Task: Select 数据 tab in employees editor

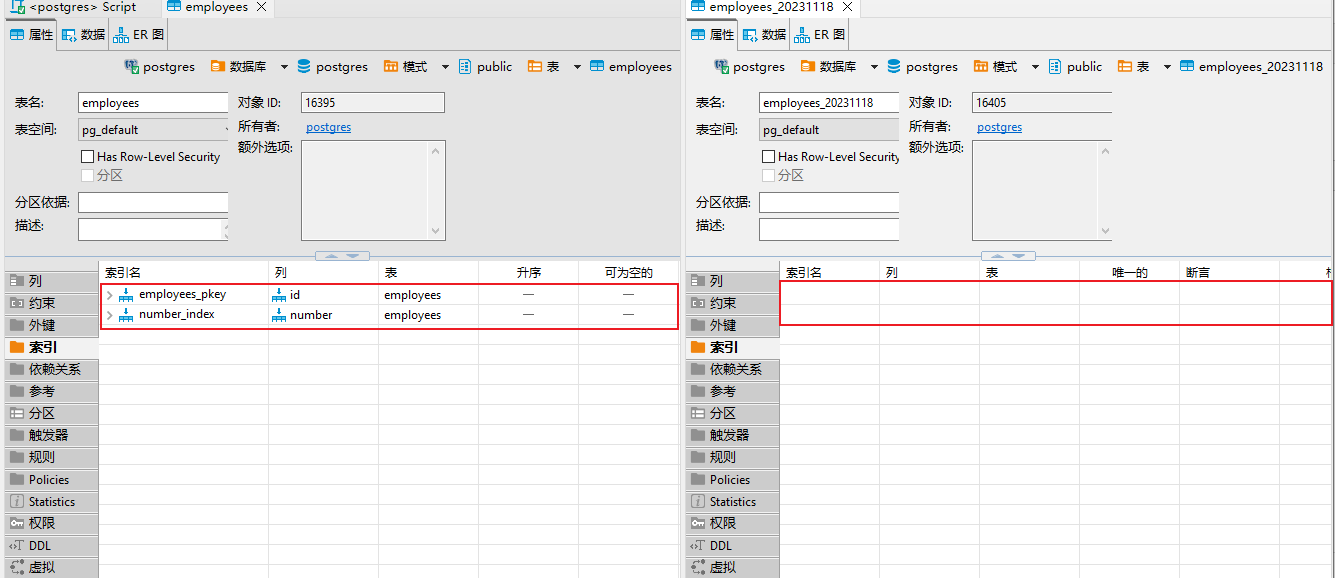Action: pos(83,34)
